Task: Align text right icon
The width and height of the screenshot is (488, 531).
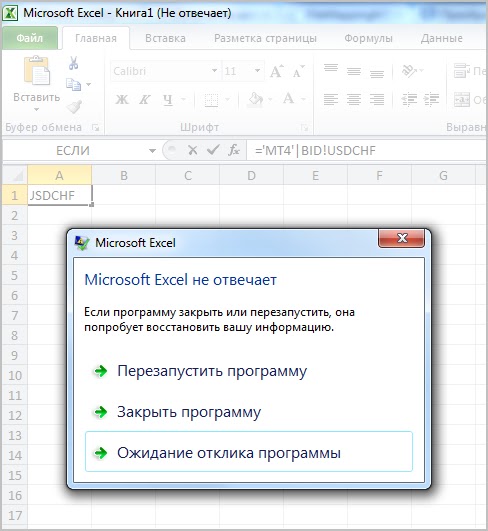Action: 377,100
